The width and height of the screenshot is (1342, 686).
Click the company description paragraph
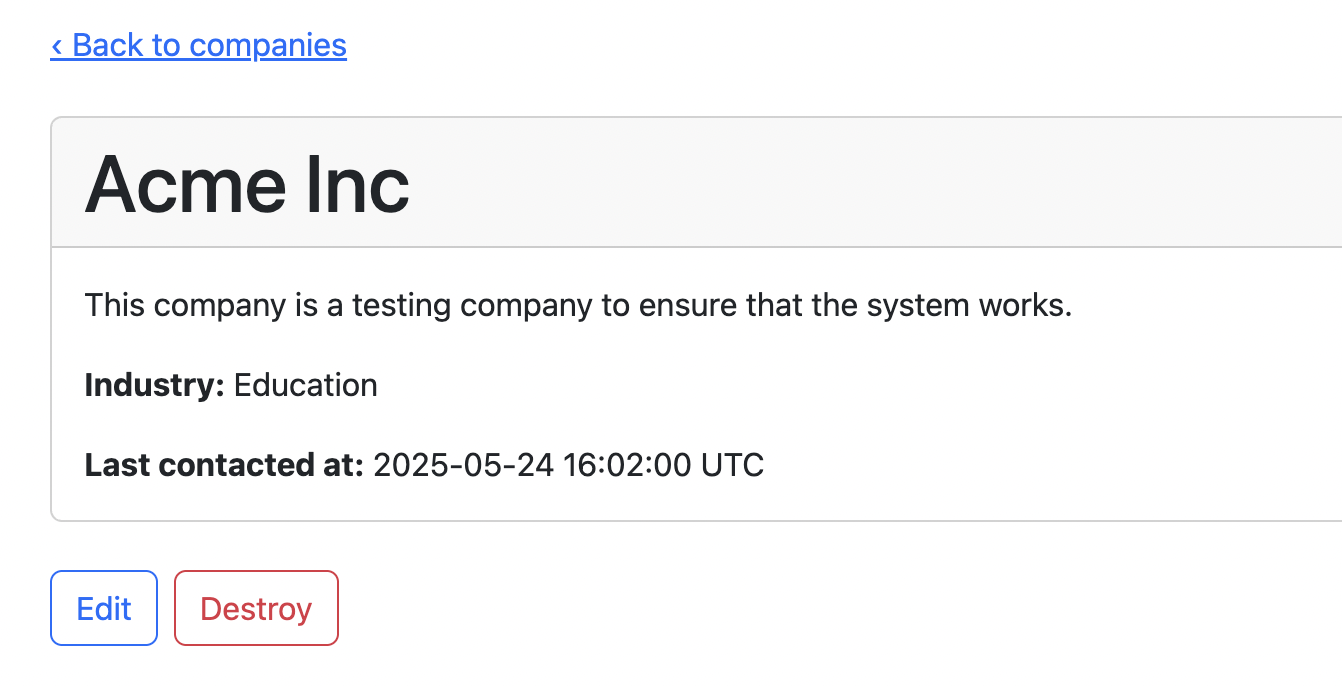(x=578, y=305)
